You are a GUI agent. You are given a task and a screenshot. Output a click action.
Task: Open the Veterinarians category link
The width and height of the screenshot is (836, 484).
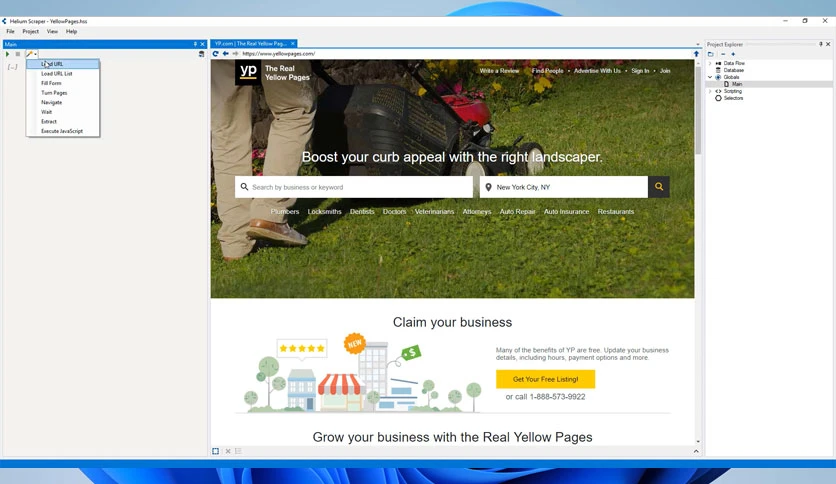point(435,212)
